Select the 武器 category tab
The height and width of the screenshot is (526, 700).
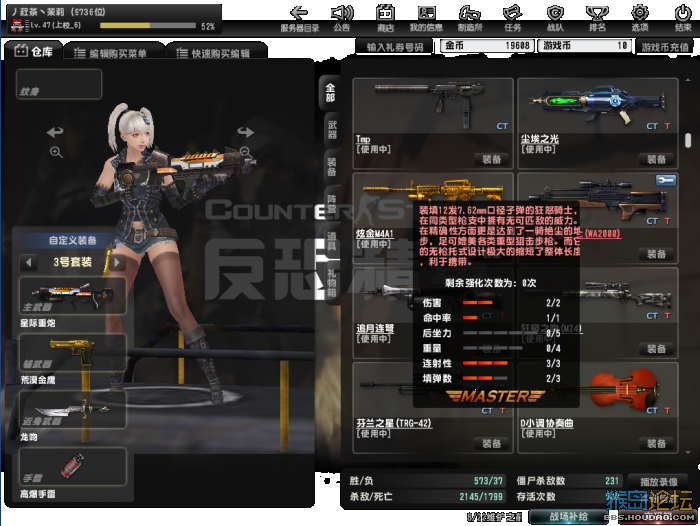tap(332, 130)
